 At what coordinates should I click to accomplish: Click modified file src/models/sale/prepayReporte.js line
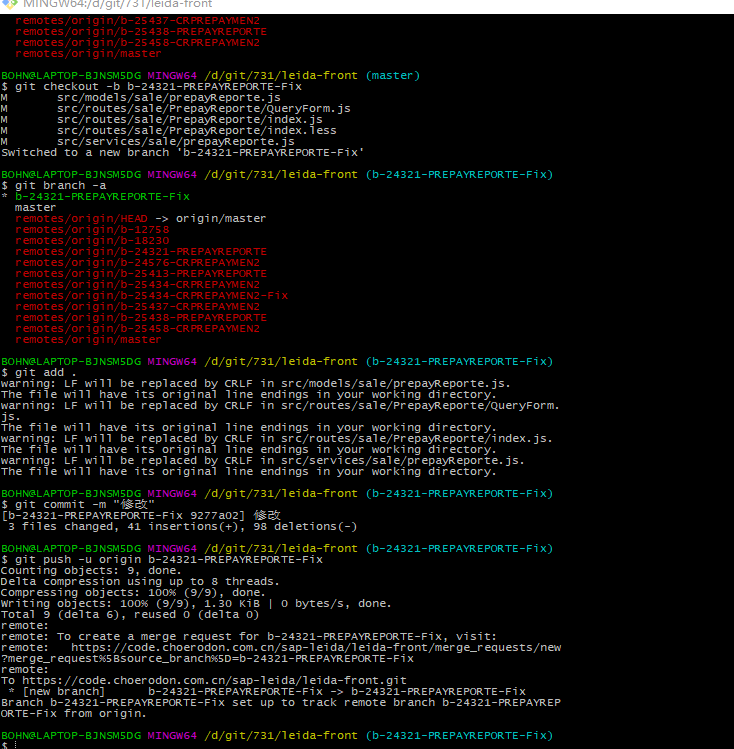[141, 97]
